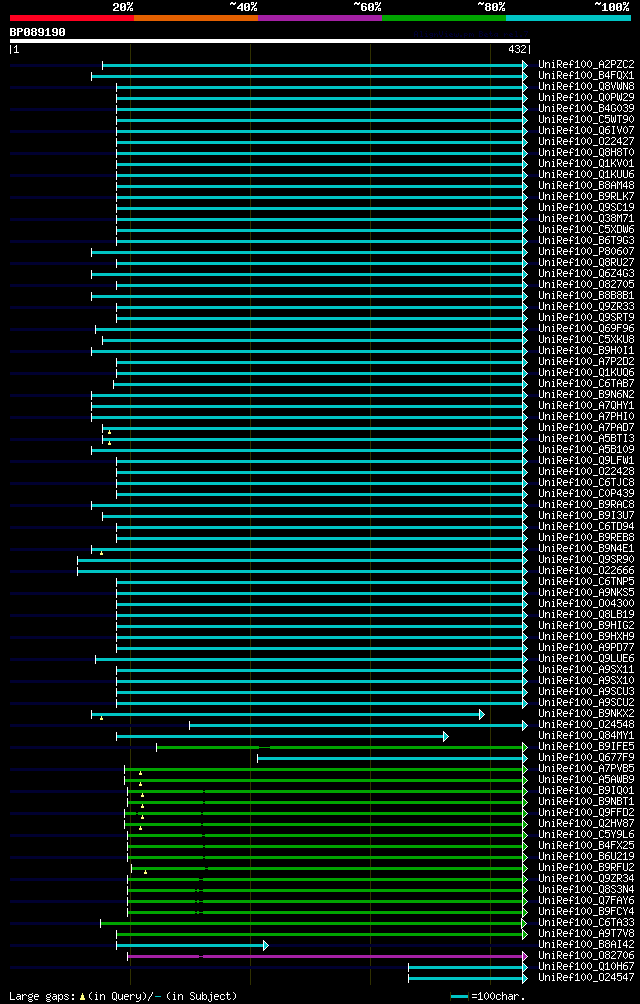Click the green alignment bar of UniRef100_B9IFE5
The height and width of the screenshot is (1004, 640).
pyautogui.click(x=342, y=747)
